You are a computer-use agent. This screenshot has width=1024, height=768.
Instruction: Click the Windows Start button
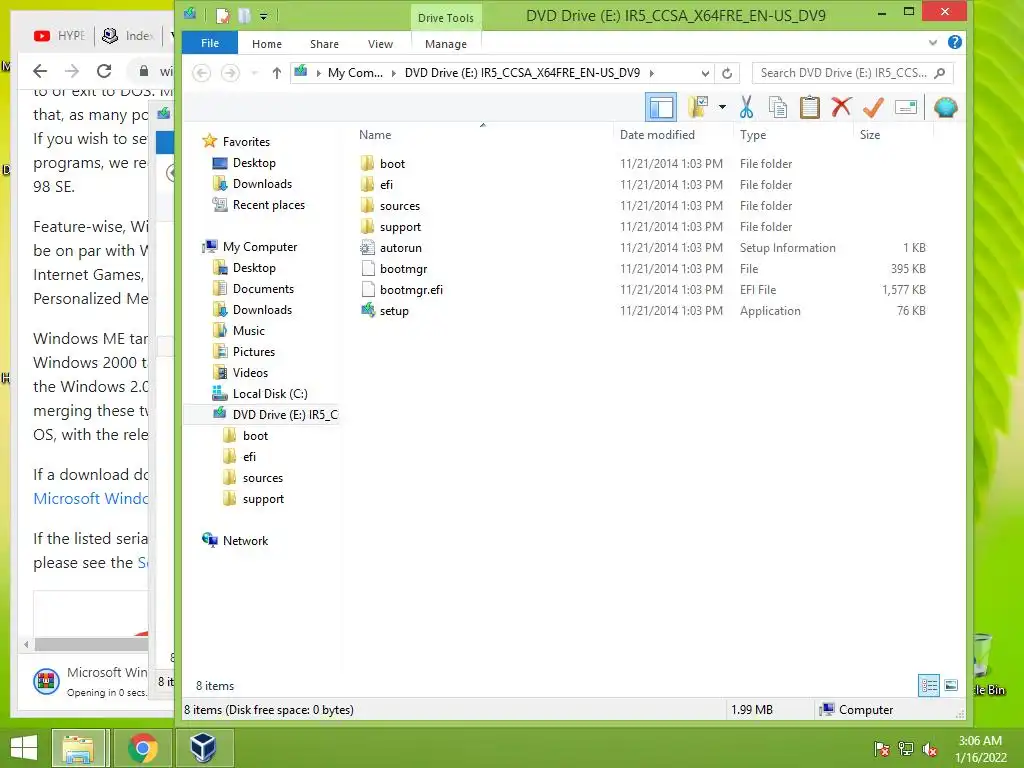click(x=24, y=748)
